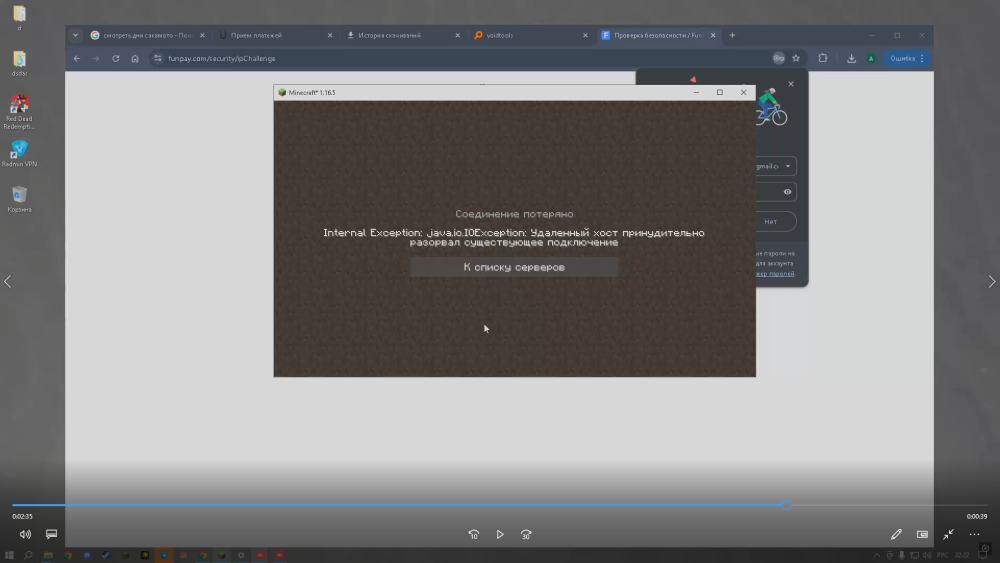Expand Chrome tab search dropdown arrow

tap(75, 35)
